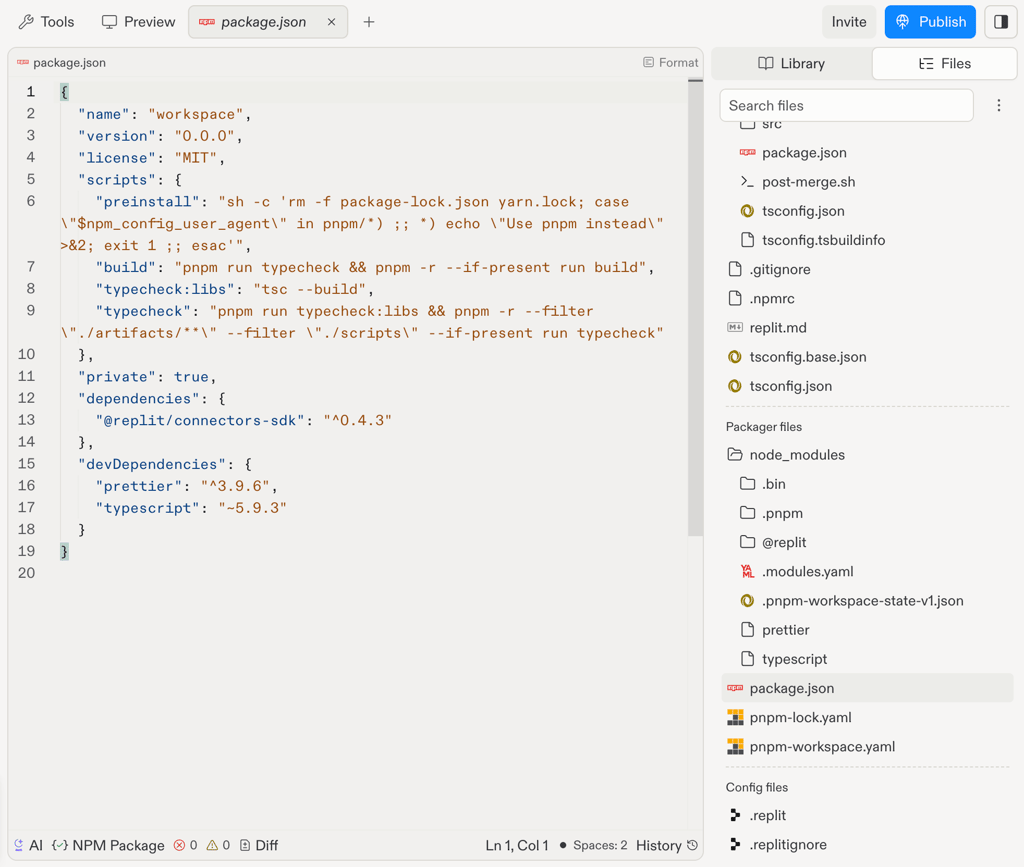Click the errors count icon
The width and height of the screenshot is (1024, 867).
pyautogui.click(x=185, y=845)
